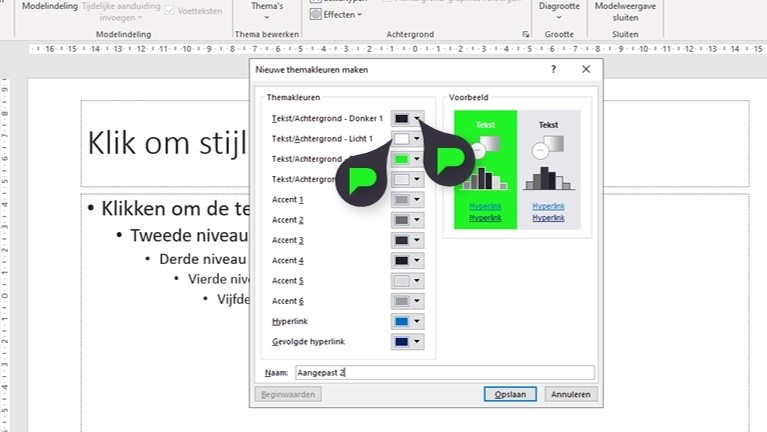Click the "Gevolgde hyperlink" label text
The height and width of the screenshot is (432, 767).
click(308, 341)
